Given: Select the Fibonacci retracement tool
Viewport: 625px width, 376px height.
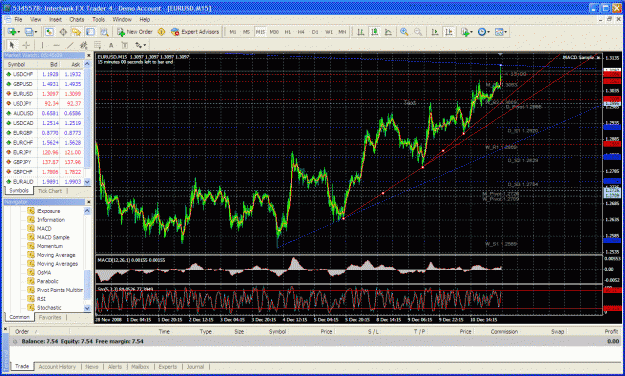Looking at the screenshot, I should point(97,45).
